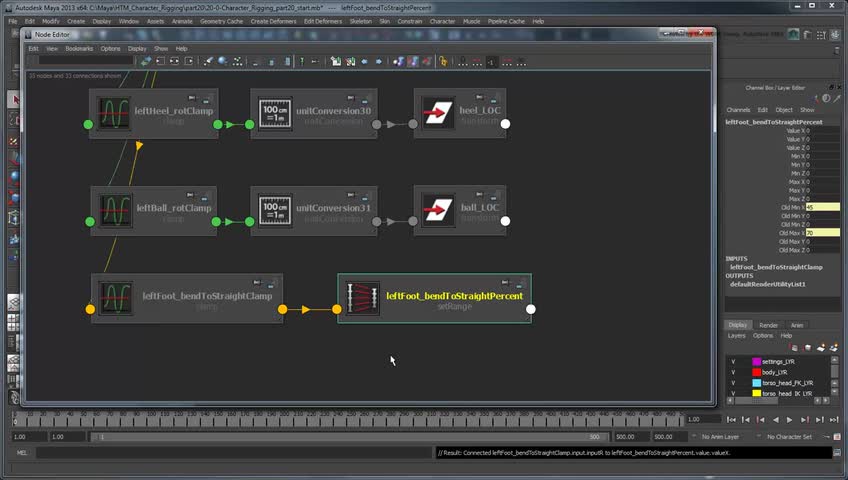Screen dimensions: 848x480
Task: Click the ruler icon on unitConversion31 node
Action: coord(275,210)
